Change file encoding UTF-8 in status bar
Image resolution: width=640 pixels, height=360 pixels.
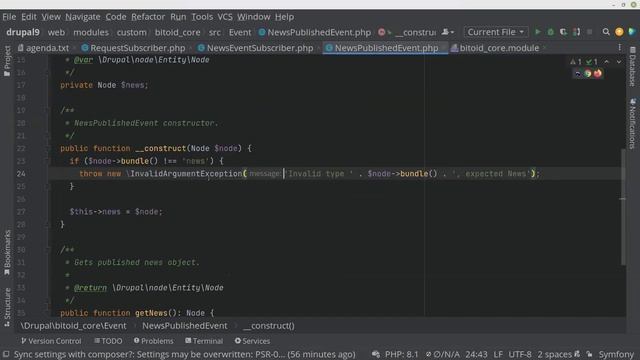pos(520,354)
